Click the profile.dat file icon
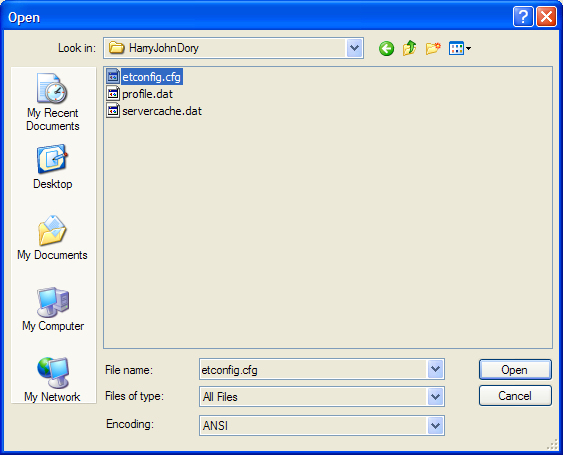The height and width of the screenshot is (455, 563). (113, 94)
